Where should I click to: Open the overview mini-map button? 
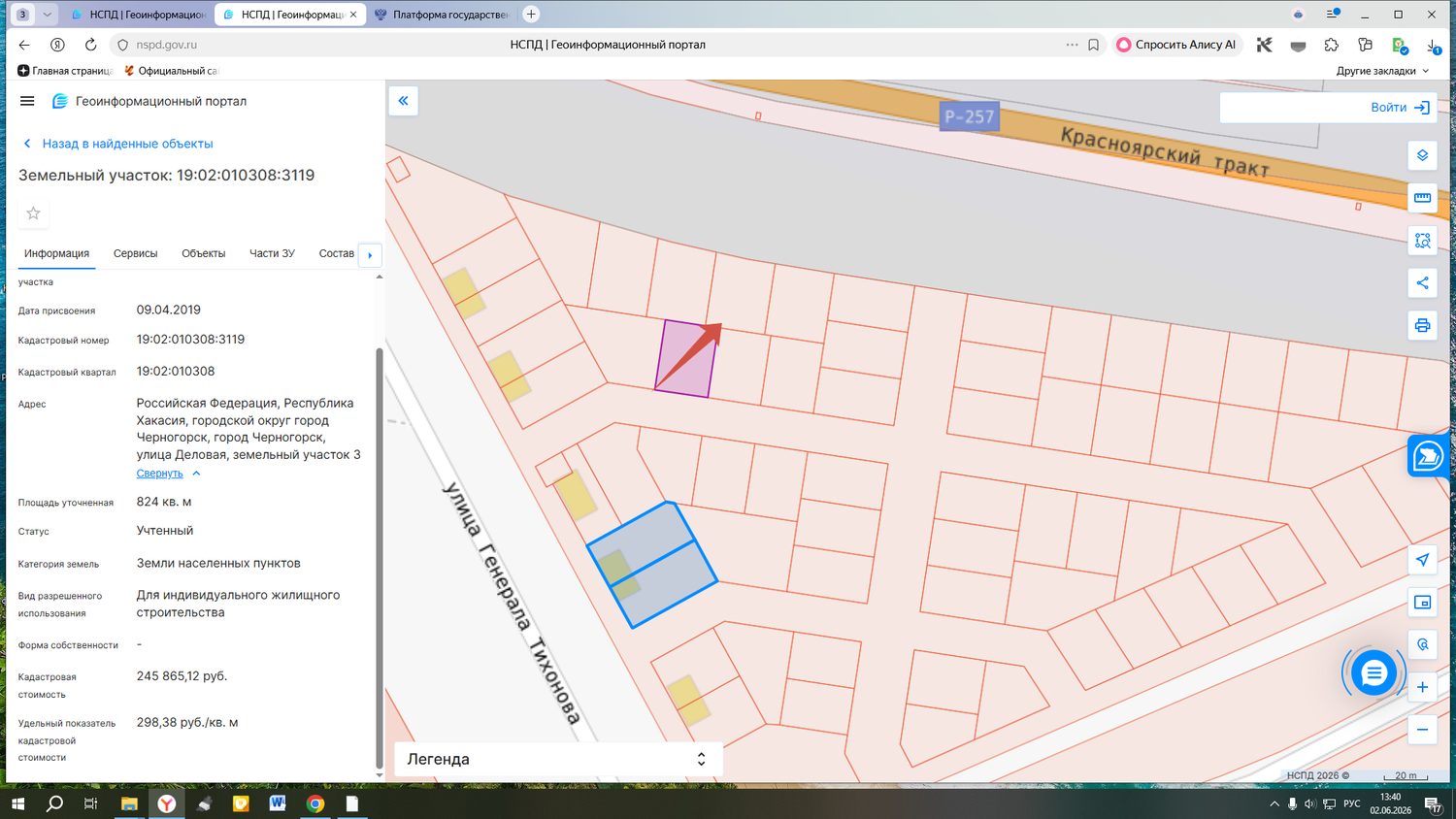[x=1422, y=603]
